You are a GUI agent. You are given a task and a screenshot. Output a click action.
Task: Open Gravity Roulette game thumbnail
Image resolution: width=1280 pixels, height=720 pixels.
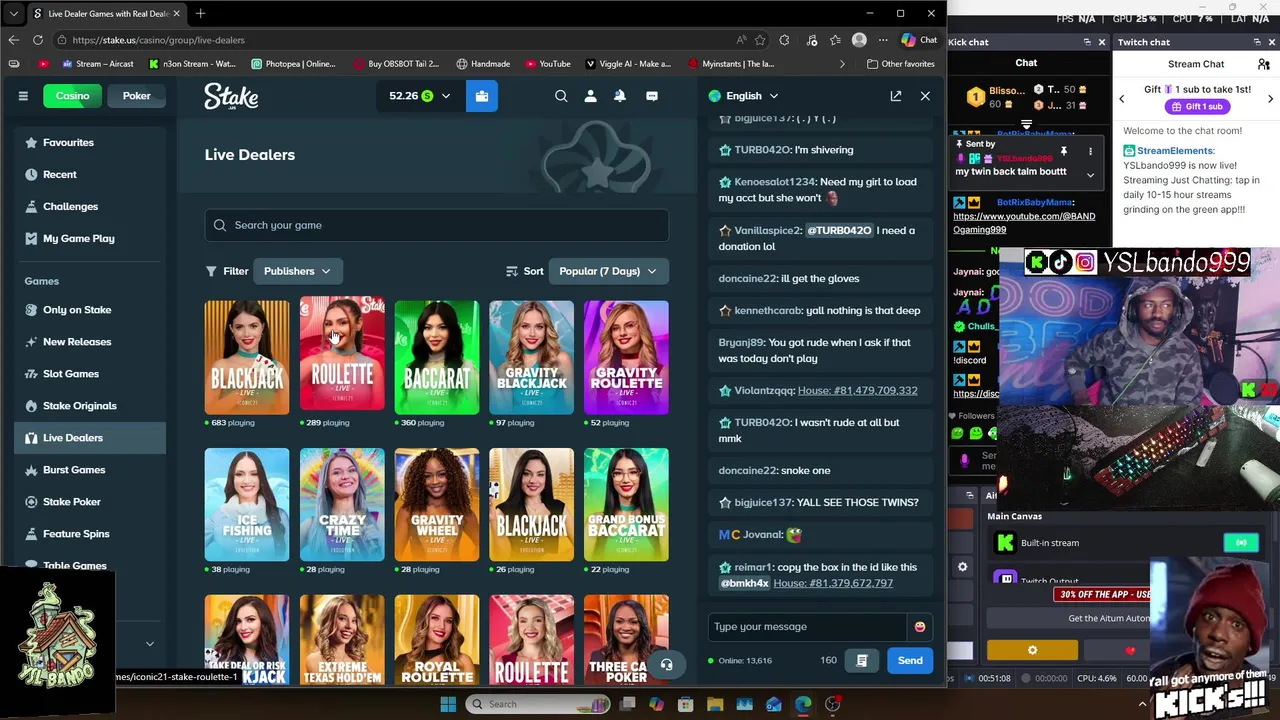626,357
